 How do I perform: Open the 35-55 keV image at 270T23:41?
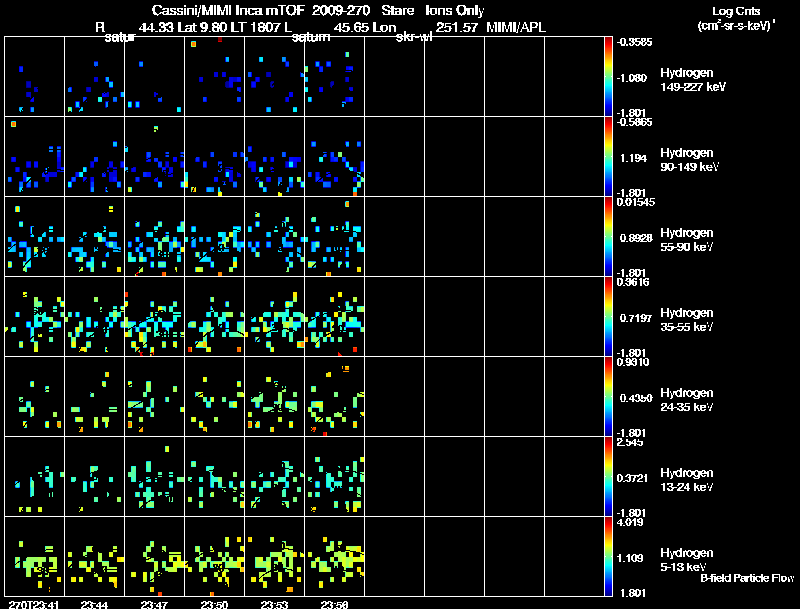[x=35, y=317]
